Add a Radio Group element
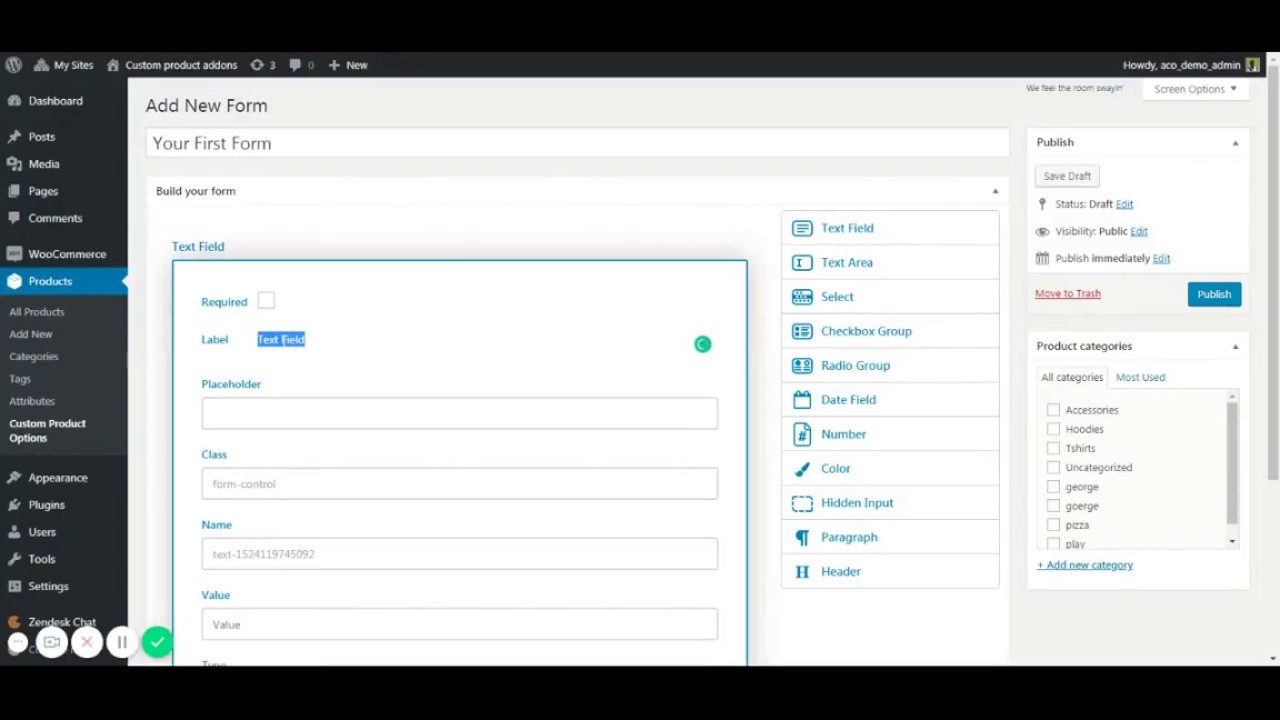Screen dimensions: 1280x720 [890, 365]
